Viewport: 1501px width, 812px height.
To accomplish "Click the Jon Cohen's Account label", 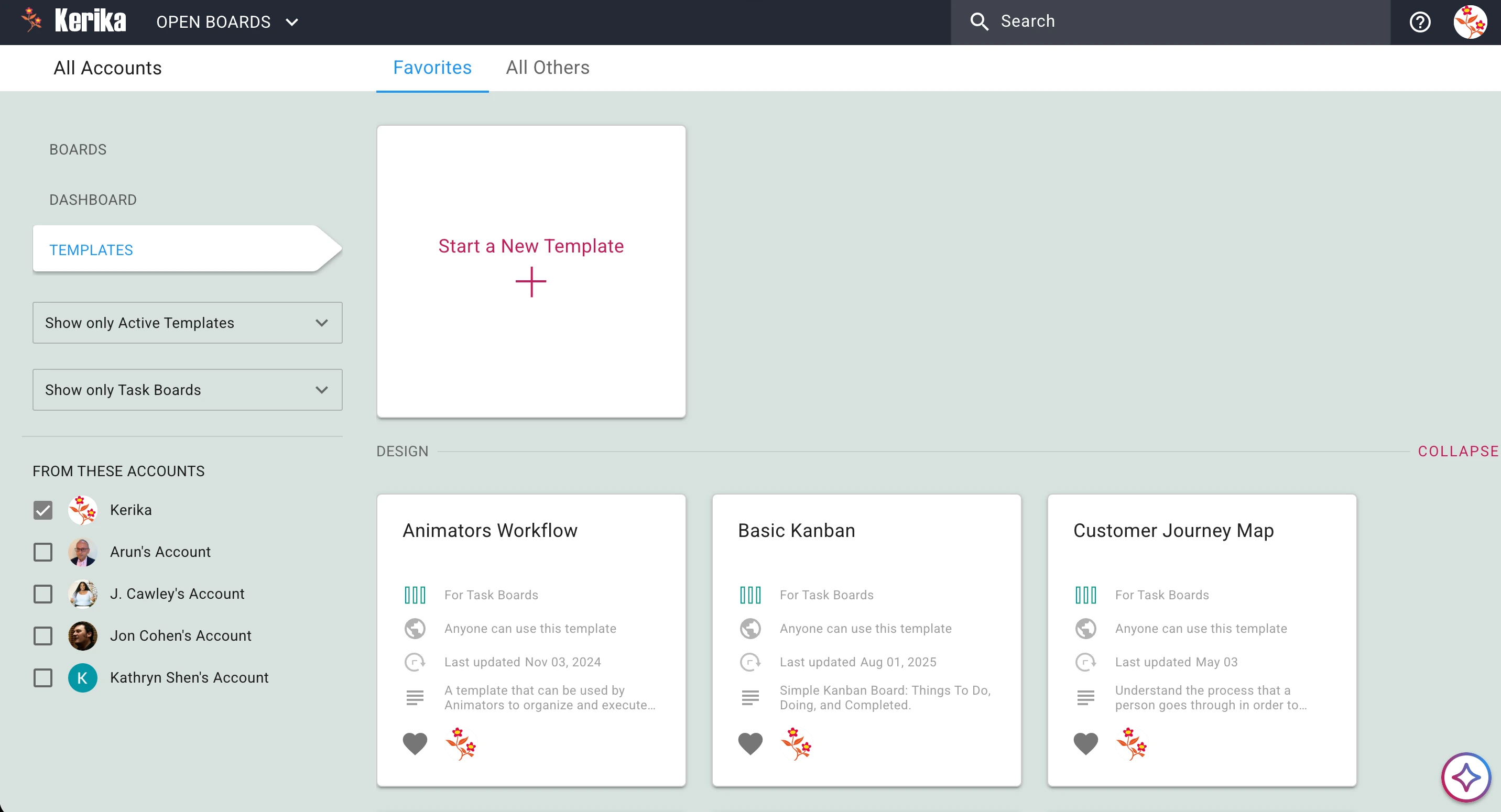I will click(x=181, y=636).
